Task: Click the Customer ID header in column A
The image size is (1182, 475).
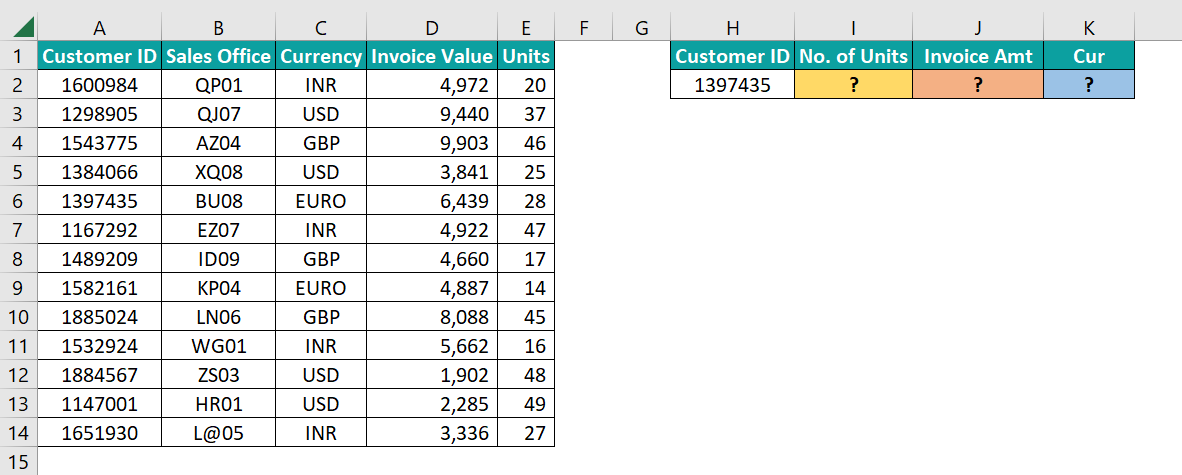Action: [x=99, y=56]
